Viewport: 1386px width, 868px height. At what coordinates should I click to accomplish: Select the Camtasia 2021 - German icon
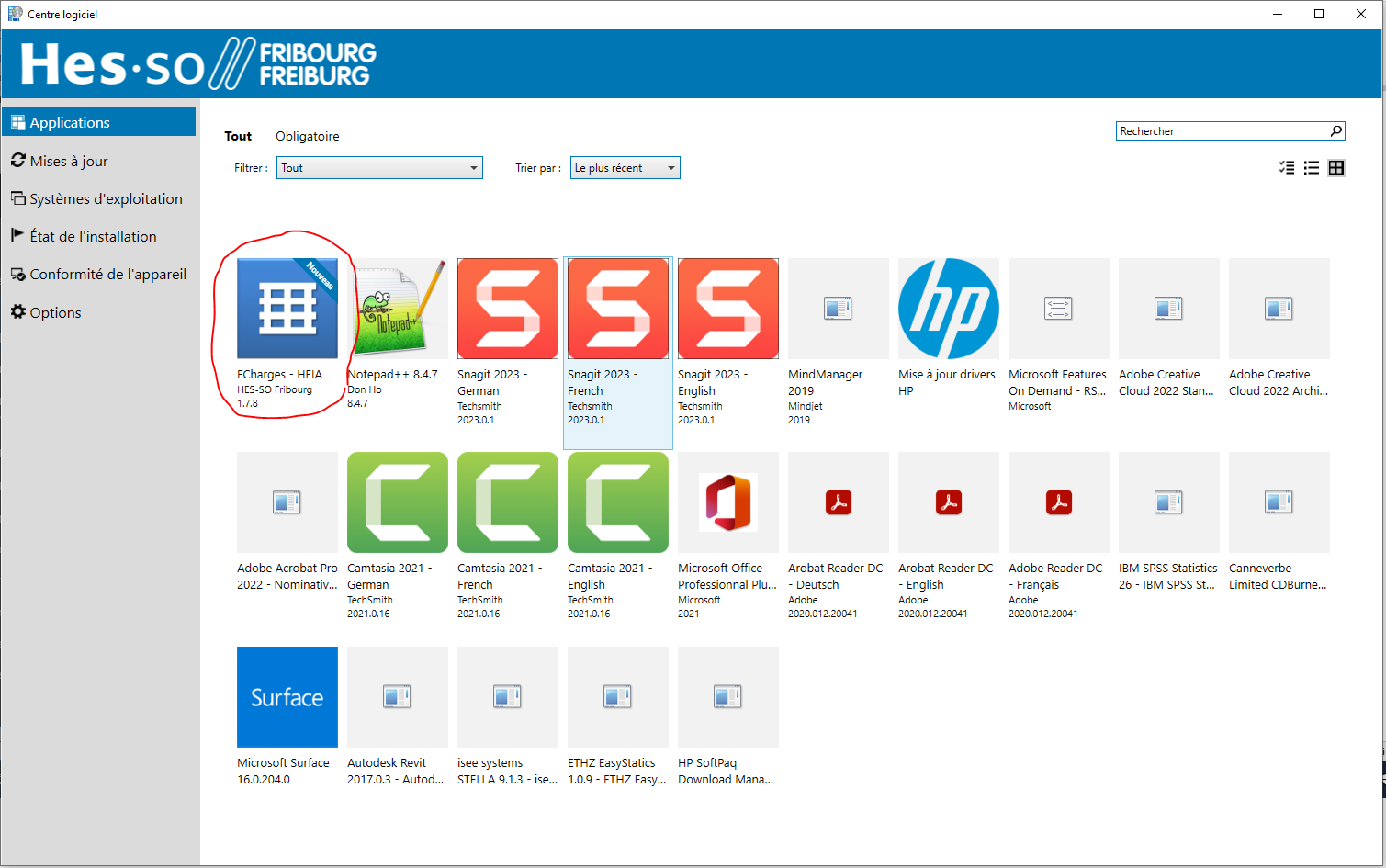(398, 502)
